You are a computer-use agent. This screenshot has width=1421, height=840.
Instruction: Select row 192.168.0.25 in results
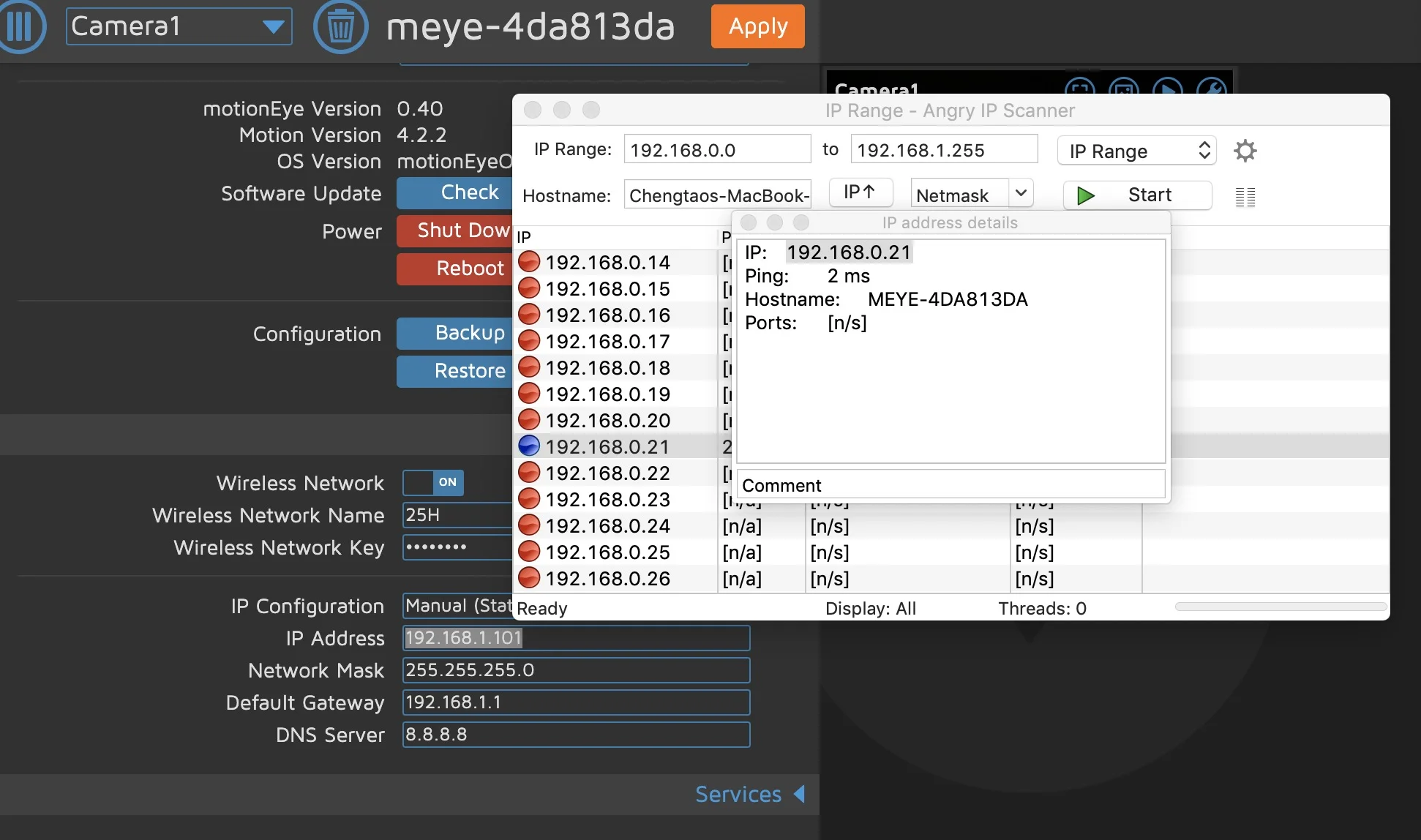pos(951,552)
